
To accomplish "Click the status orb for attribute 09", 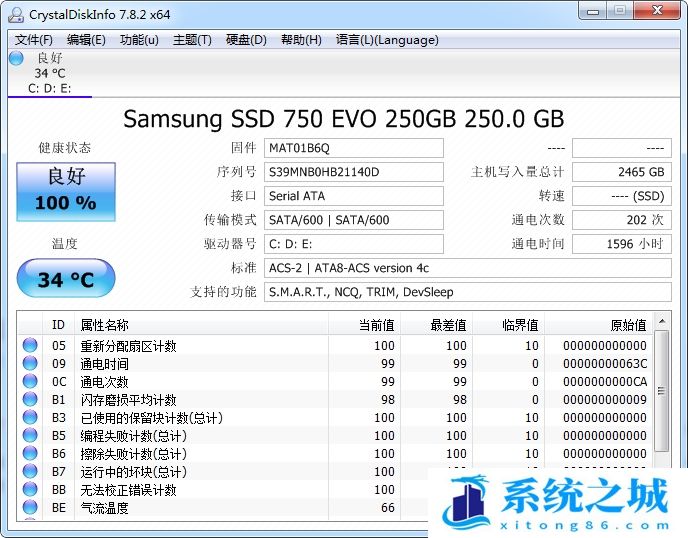I will click(30, 363).
